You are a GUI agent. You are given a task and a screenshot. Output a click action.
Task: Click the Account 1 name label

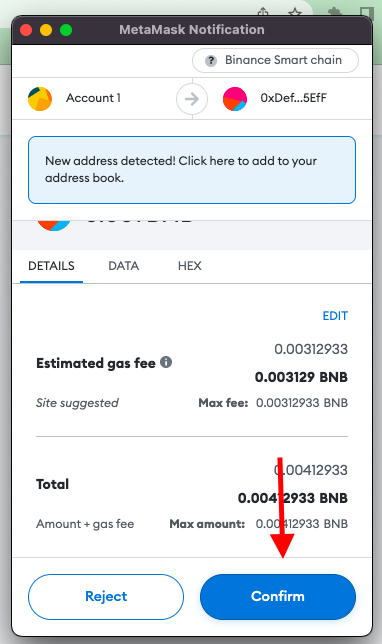coord(93,98)
